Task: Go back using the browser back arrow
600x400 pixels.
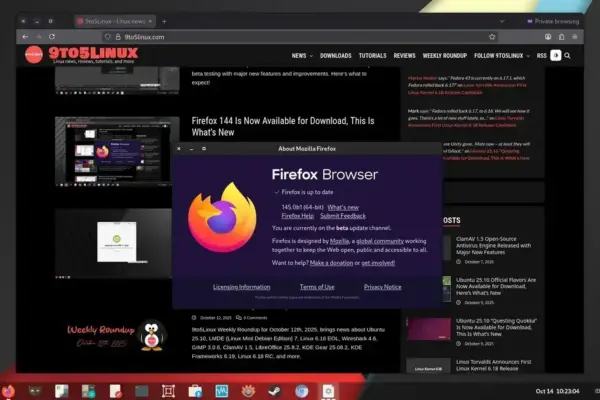Action: (x=25, y=37)
